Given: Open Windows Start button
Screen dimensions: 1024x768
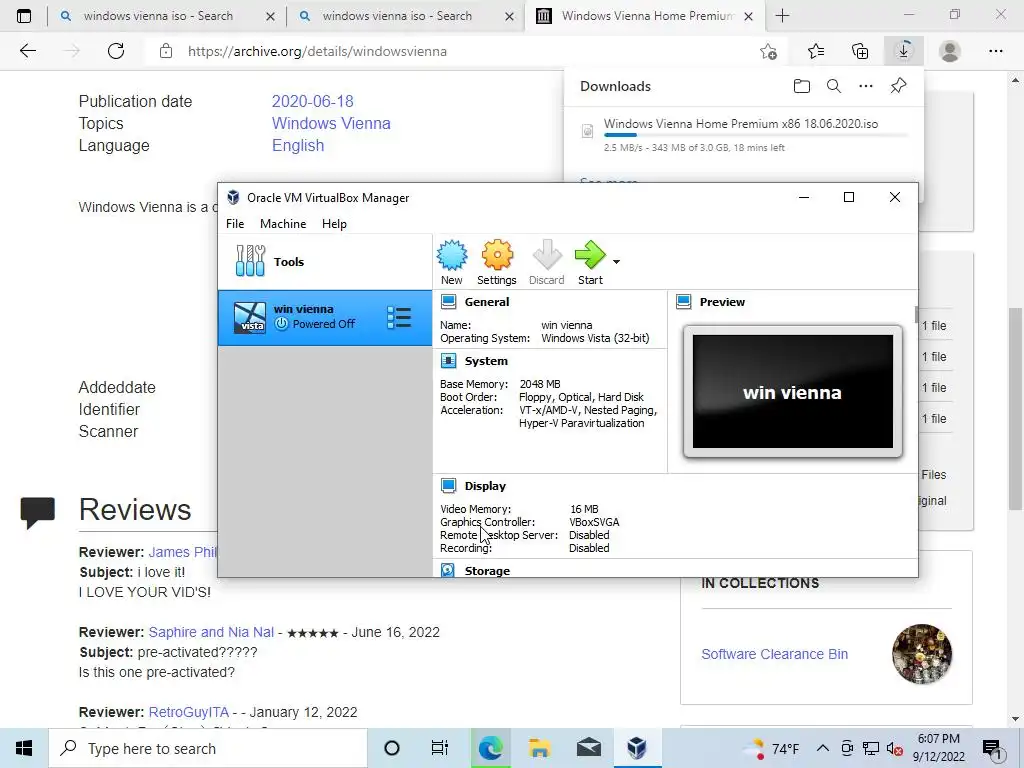Looking at the screenshot, I should tap(24, 748).
